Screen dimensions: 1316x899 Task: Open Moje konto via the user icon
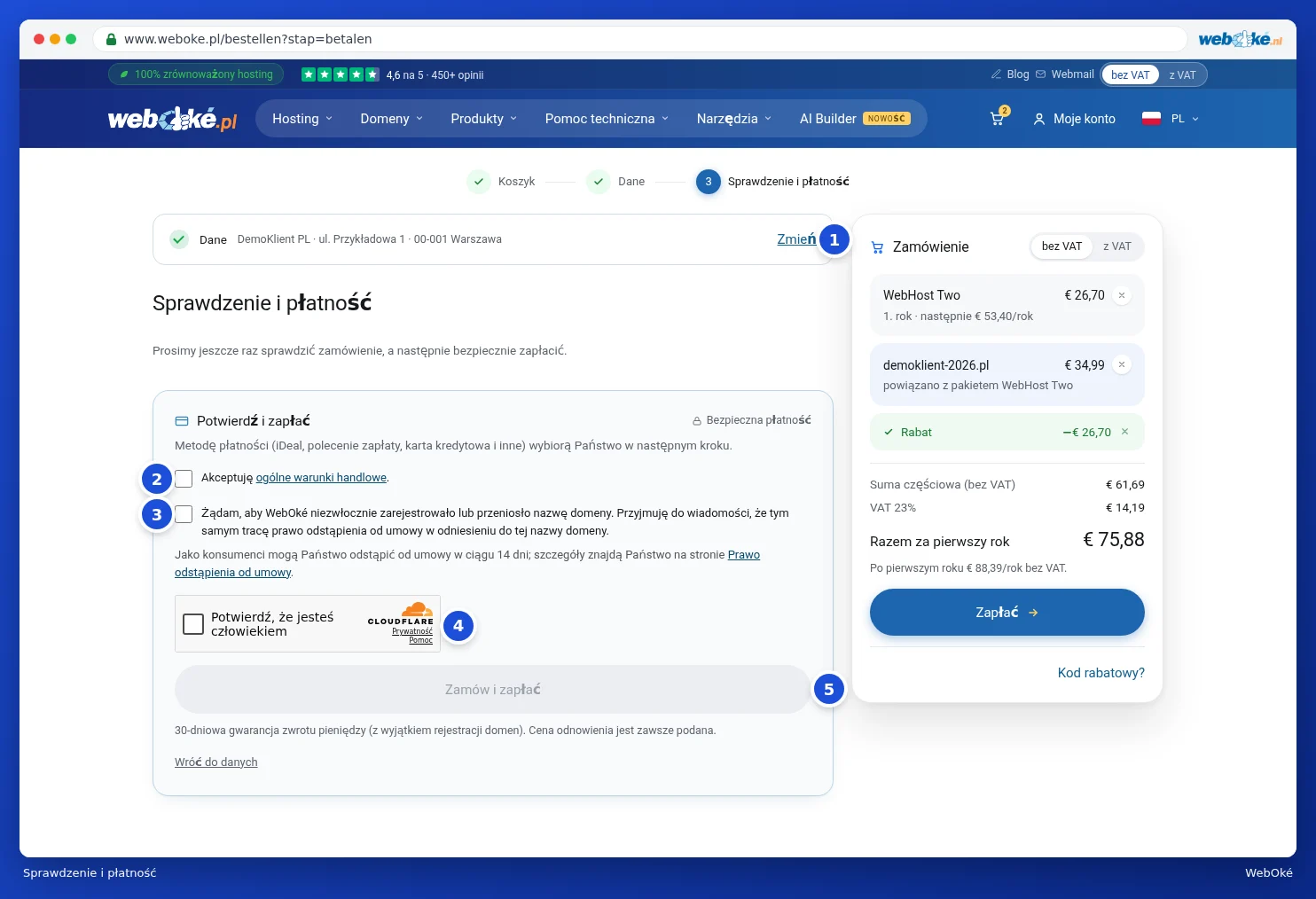click(1039, 119)
